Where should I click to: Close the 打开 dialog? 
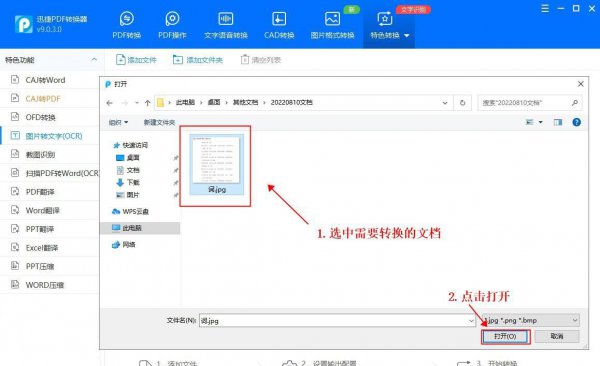pyautogui.click(x=580, y=84)
